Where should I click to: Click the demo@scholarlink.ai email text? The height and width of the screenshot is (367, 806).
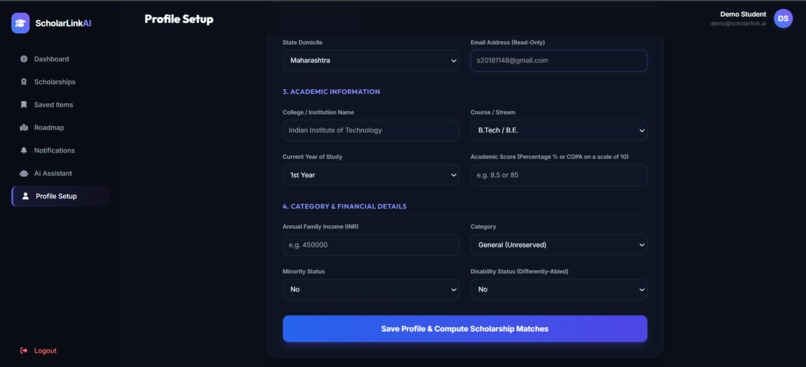click(x=738, y=24)
